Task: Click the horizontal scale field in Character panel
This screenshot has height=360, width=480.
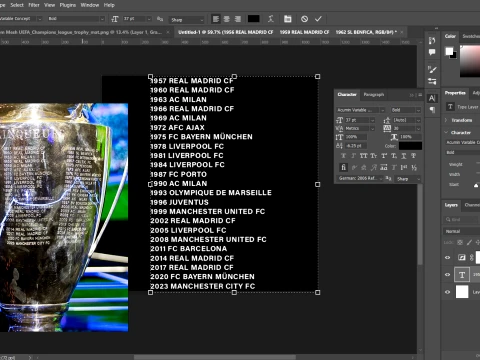Action: click(410, 137)
